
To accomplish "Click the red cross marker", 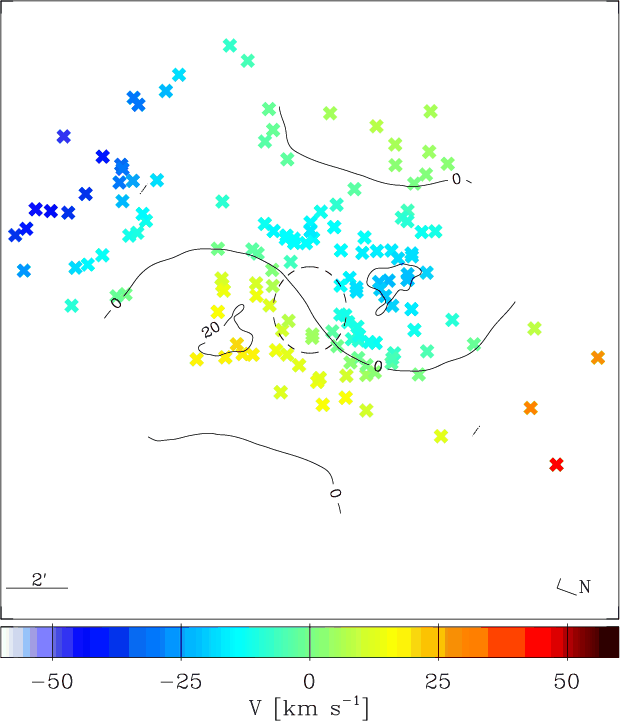I will pyautogui.click(x=557, y=464).
